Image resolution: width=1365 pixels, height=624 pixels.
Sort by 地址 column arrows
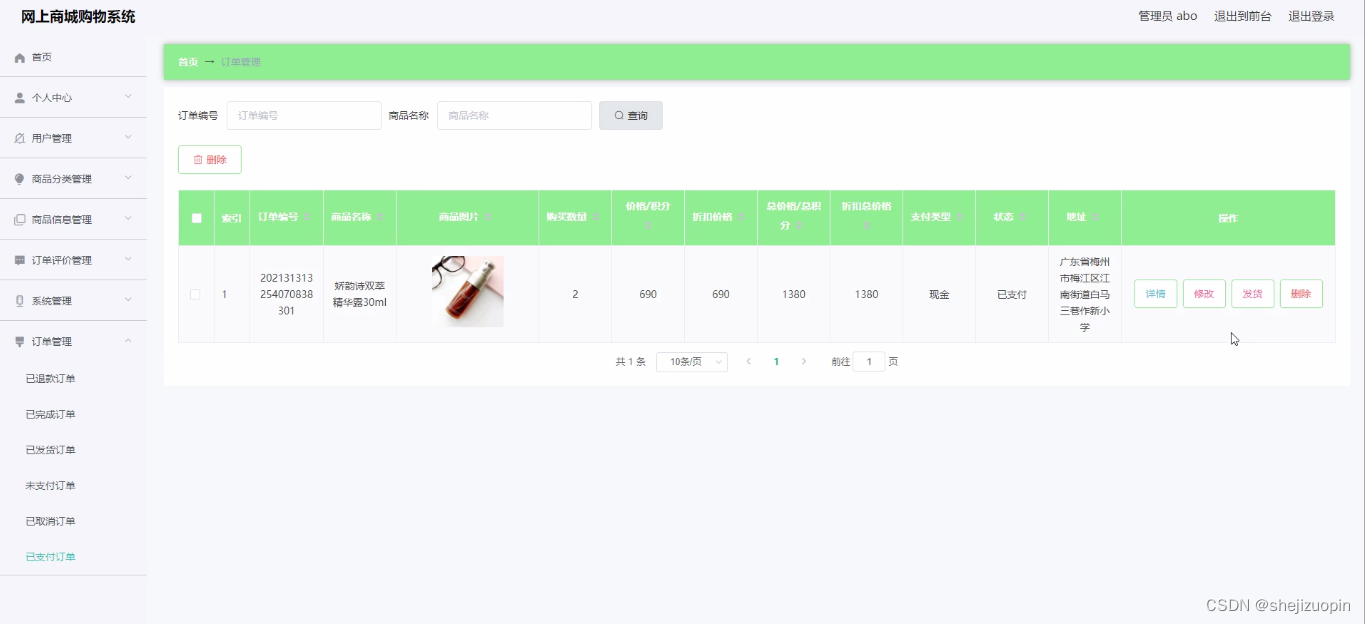click(x=1097, y=218)
